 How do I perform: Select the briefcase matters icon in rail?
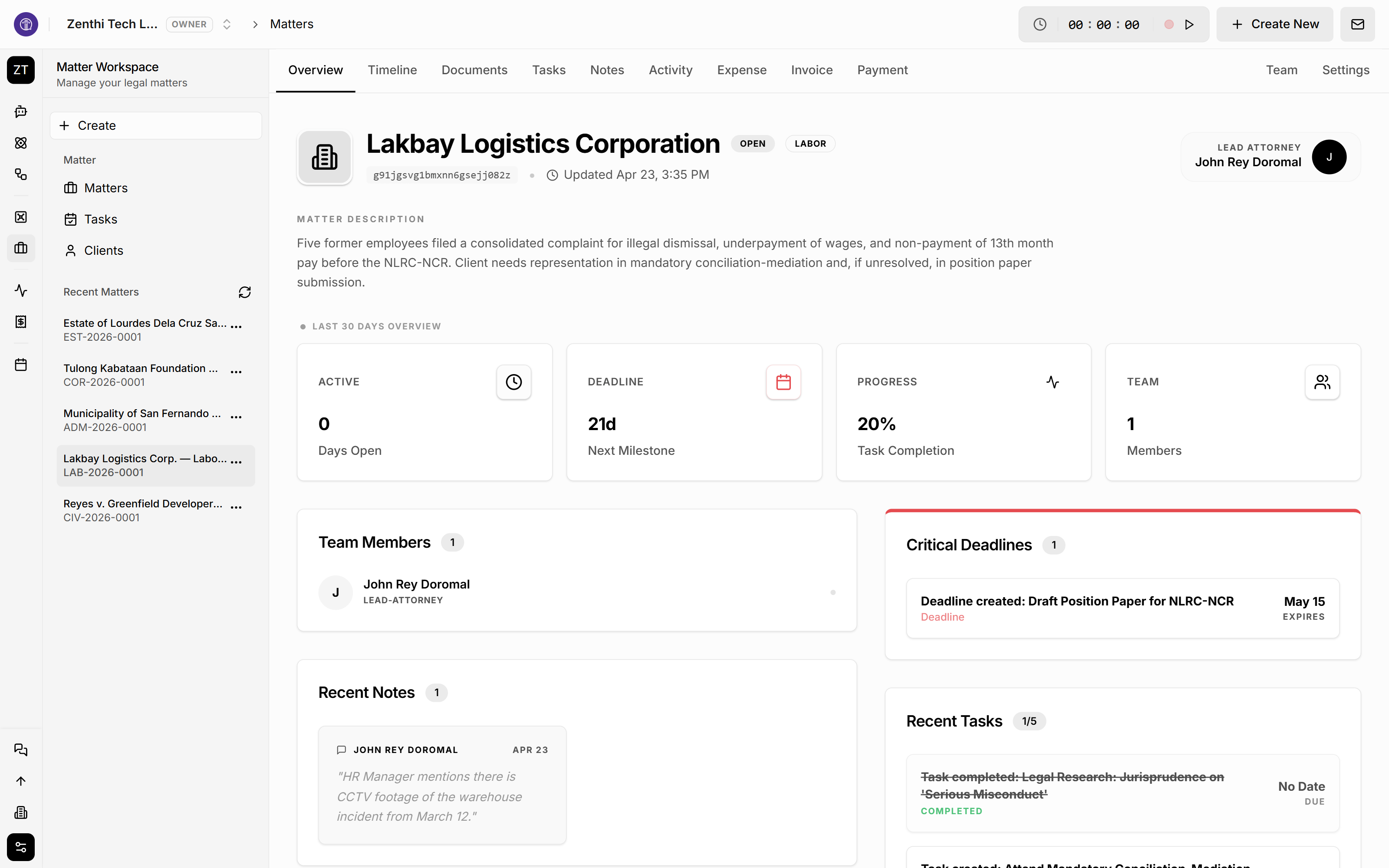(x=21, y=248)
